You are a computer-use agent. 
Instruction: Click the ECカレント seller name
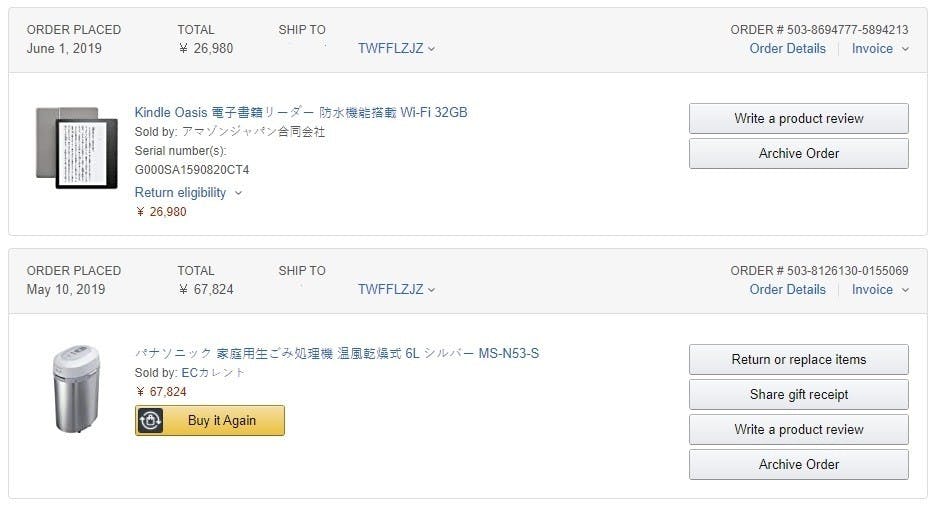(213, 373)
